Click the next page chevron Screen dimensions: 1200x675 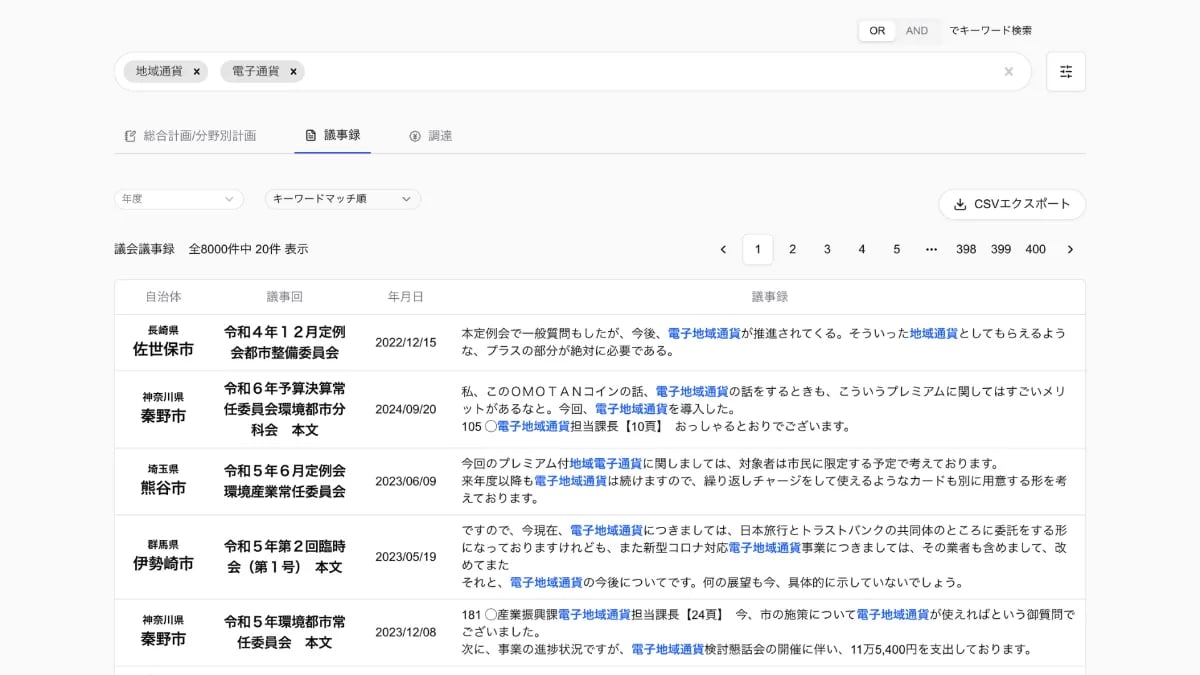(x=1070, y=249)
